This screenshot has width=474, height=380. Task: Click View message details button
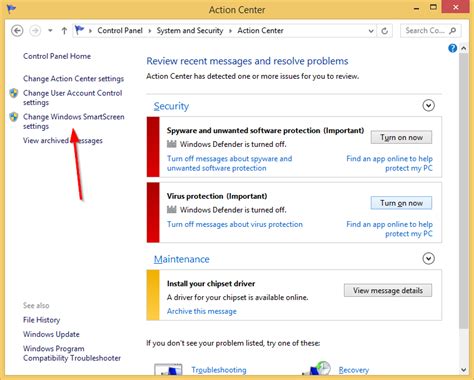tap(388, 290)
